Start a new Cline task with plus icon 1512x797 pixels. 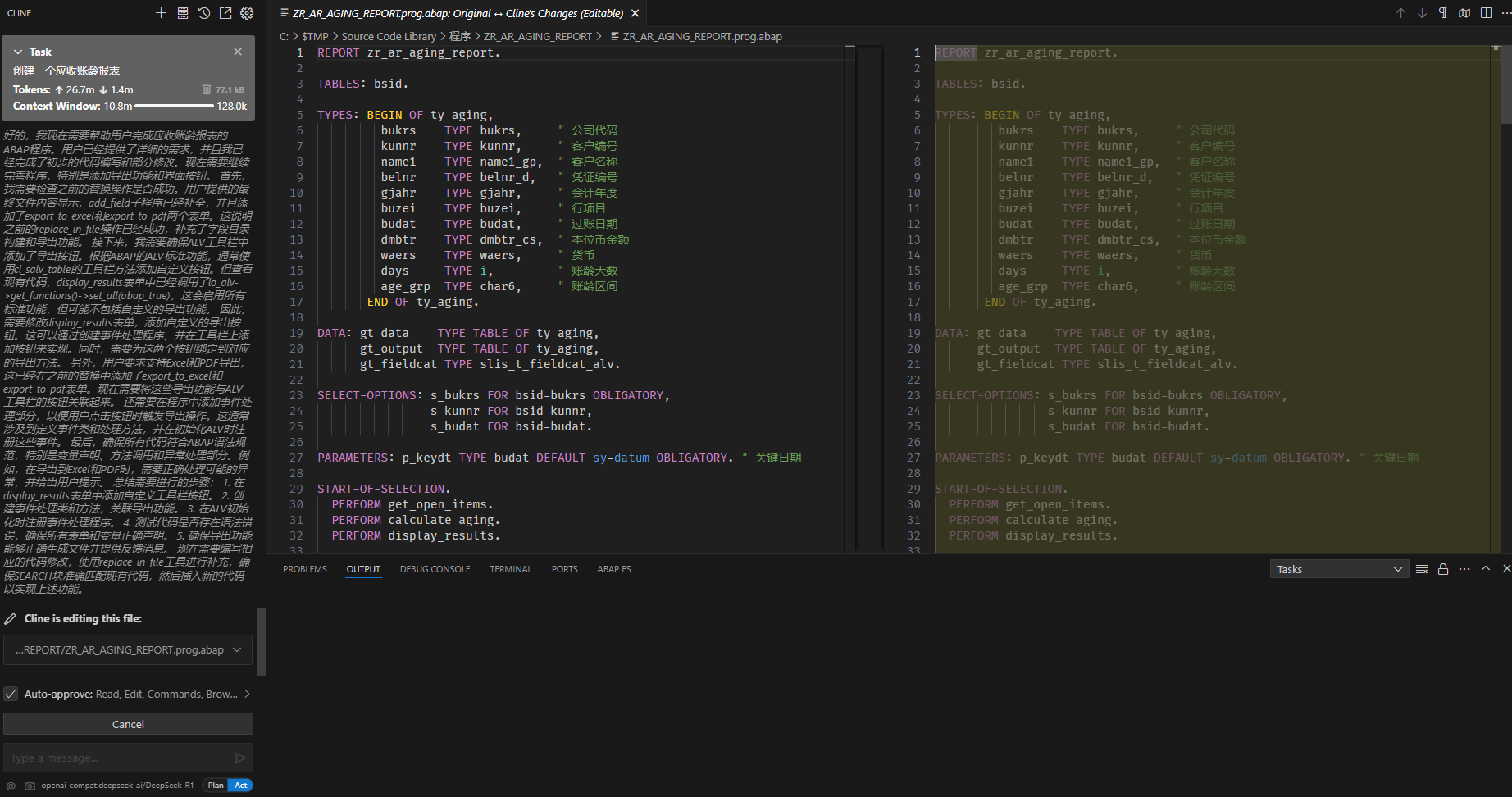point(161,13)
